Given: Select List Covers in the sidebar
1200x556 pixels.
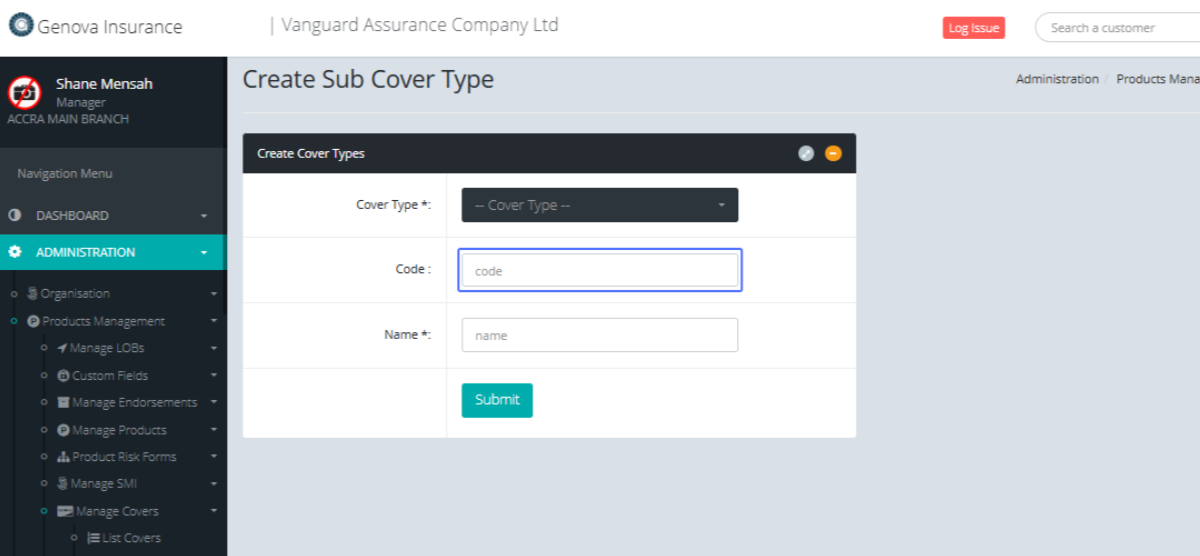Looking at the screenshot, I should (x=130, y=538).
